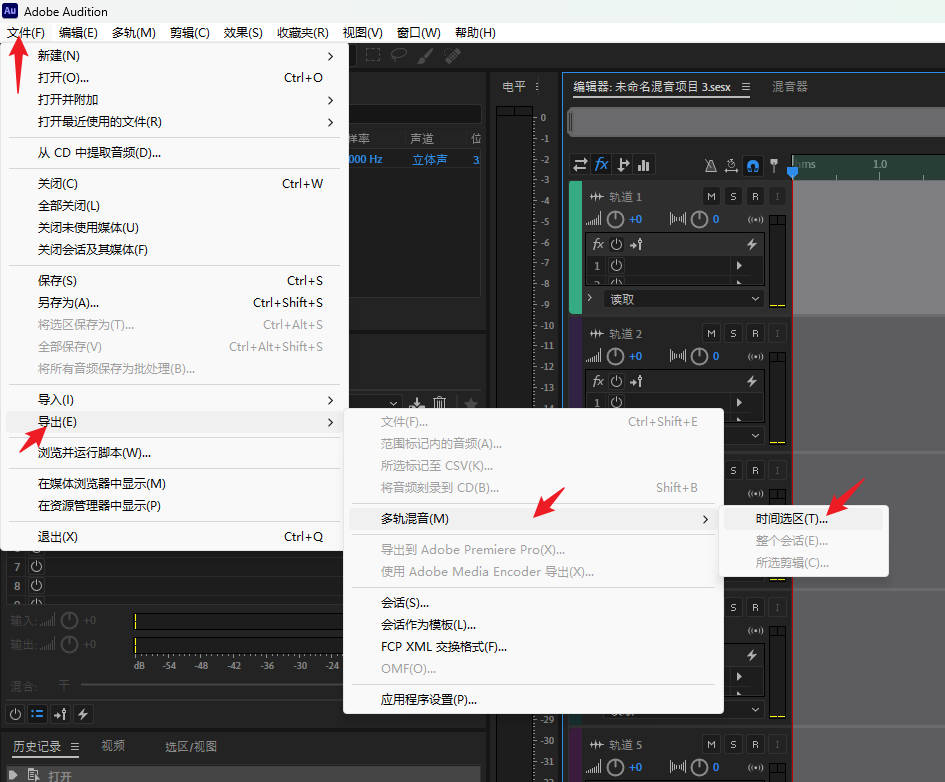Solo 轨道 1 with the S button
945x782 pixels.
pos(733,196)
